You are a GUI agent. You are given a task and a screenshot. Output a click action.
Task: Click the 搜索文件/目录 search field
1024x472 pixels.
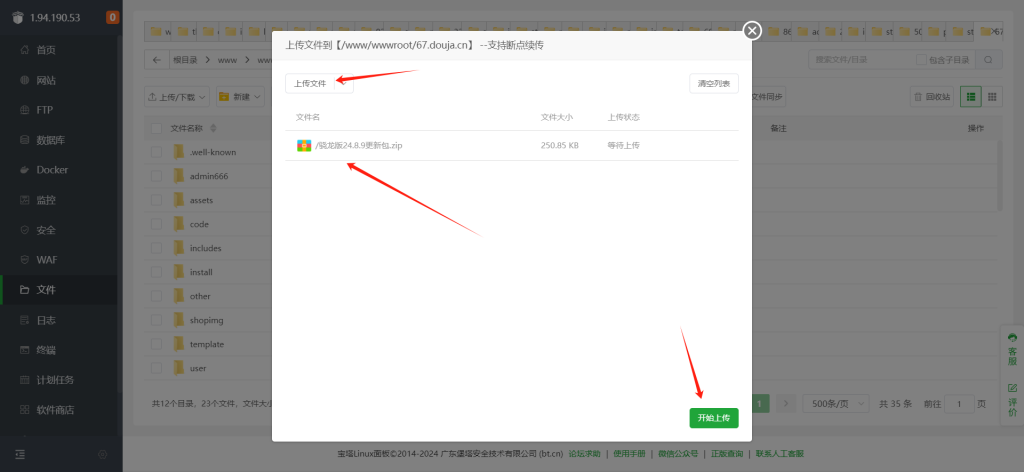click(x=859, y=60)
